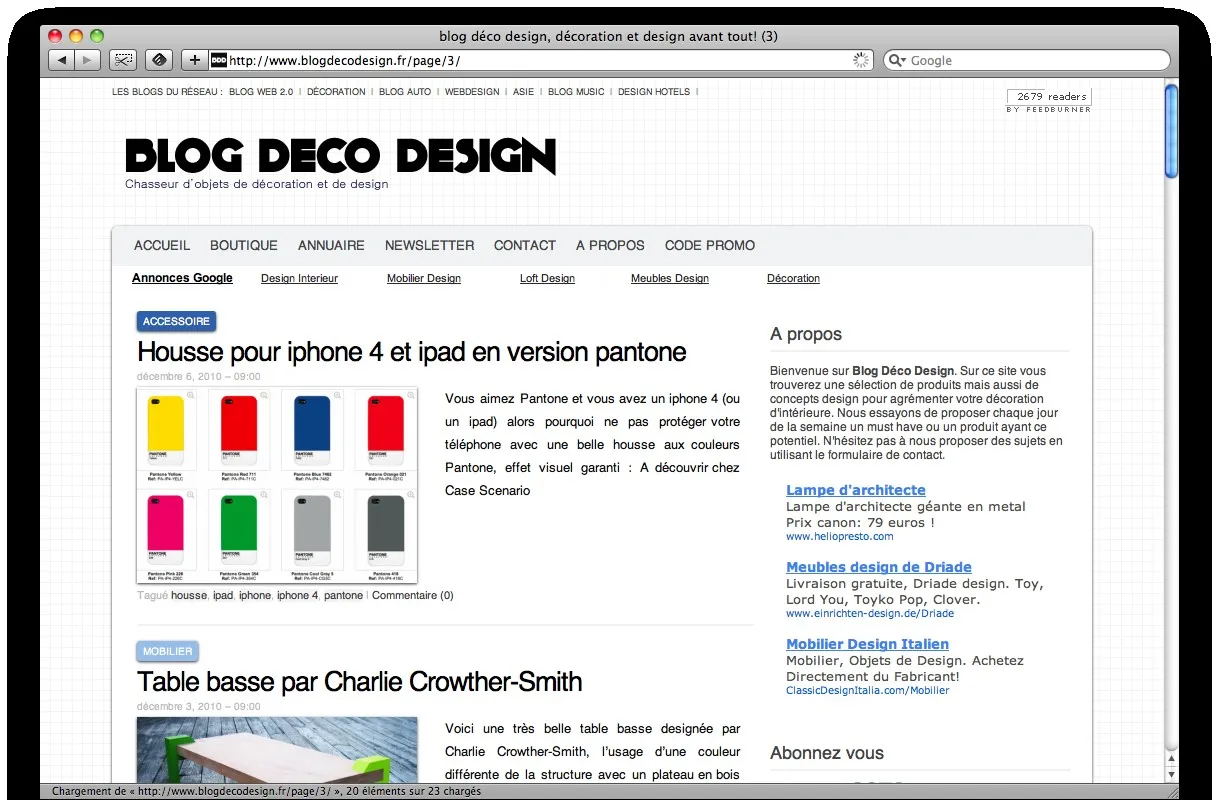Screen dimensions: 1219x800
Task: Click the site favicon in the address bar
Action: (219, 60)
